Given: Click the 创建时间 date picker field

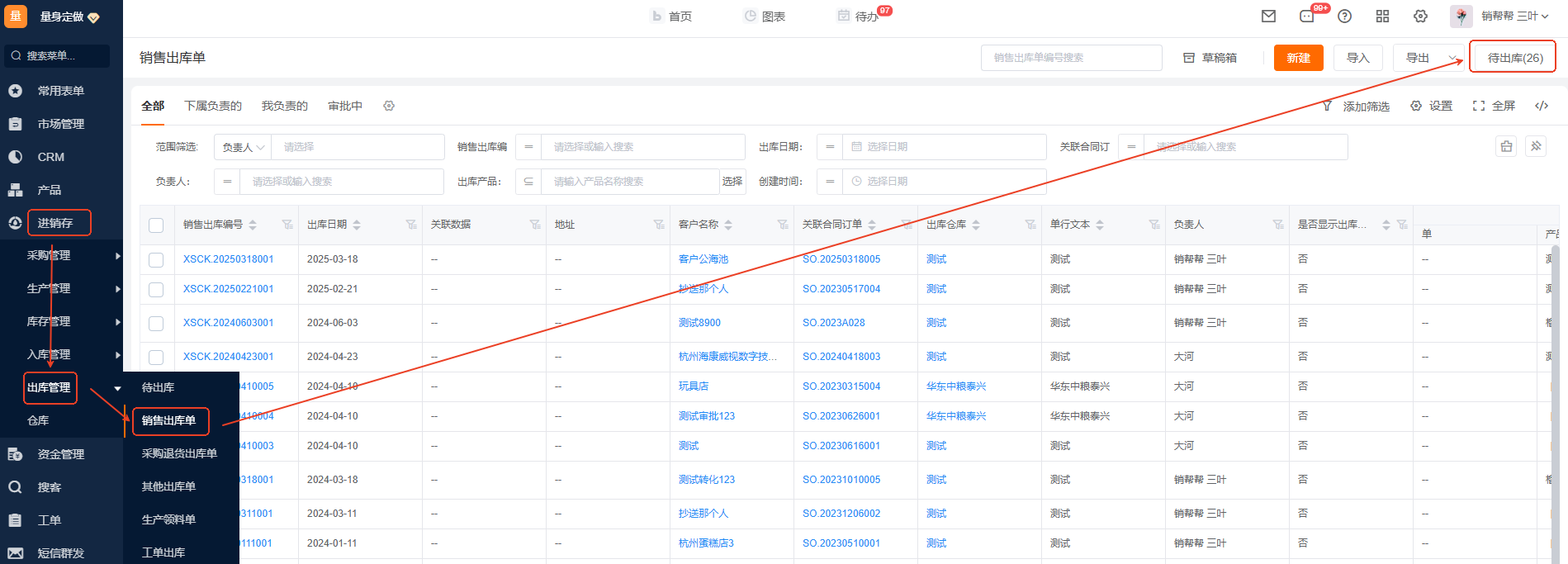Looking at the screenshot, I should pyautogui.click(x=945, y=182).
